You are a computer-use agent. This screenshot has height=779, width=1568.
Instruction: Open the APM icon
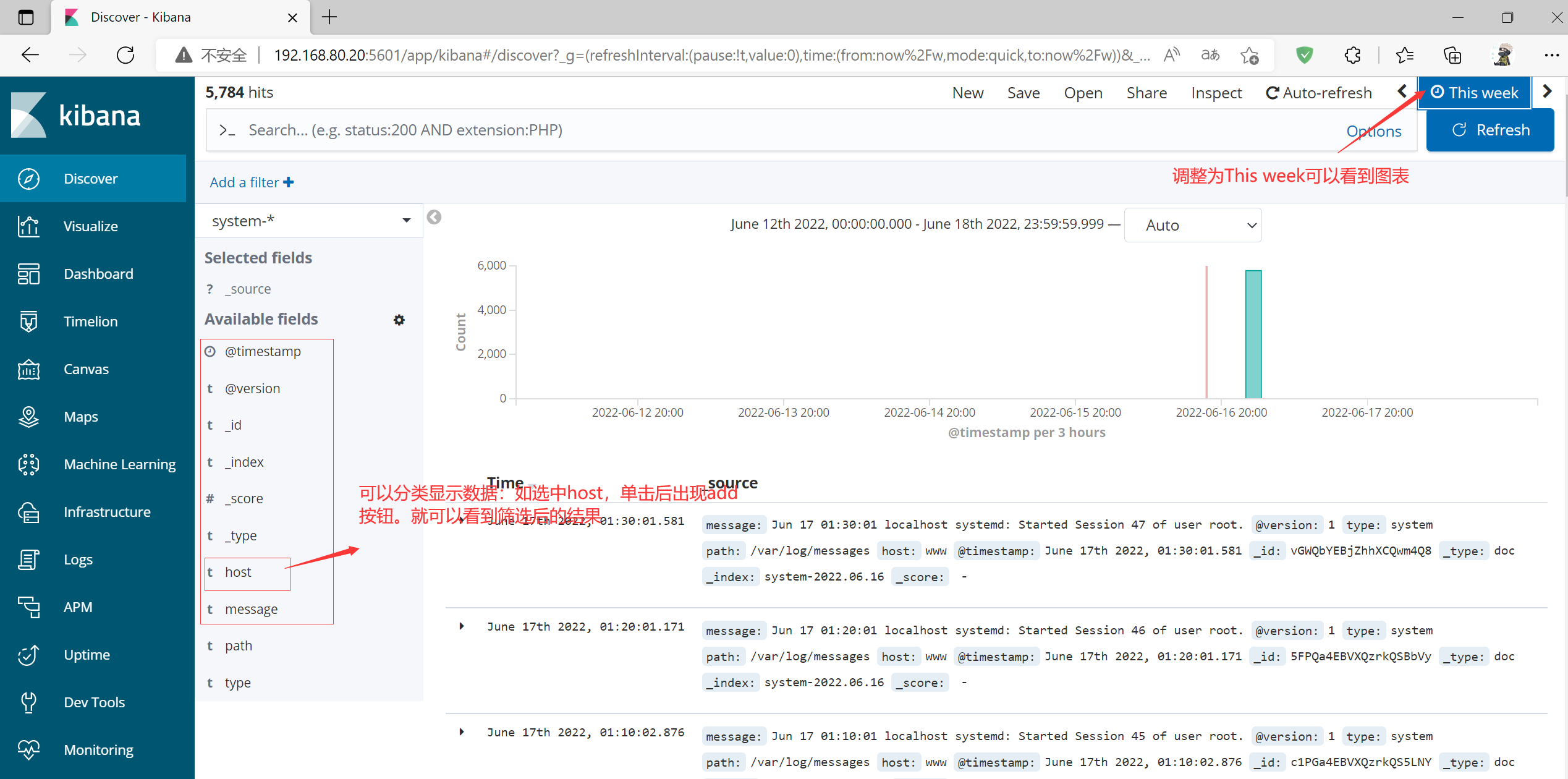(28, 607)
